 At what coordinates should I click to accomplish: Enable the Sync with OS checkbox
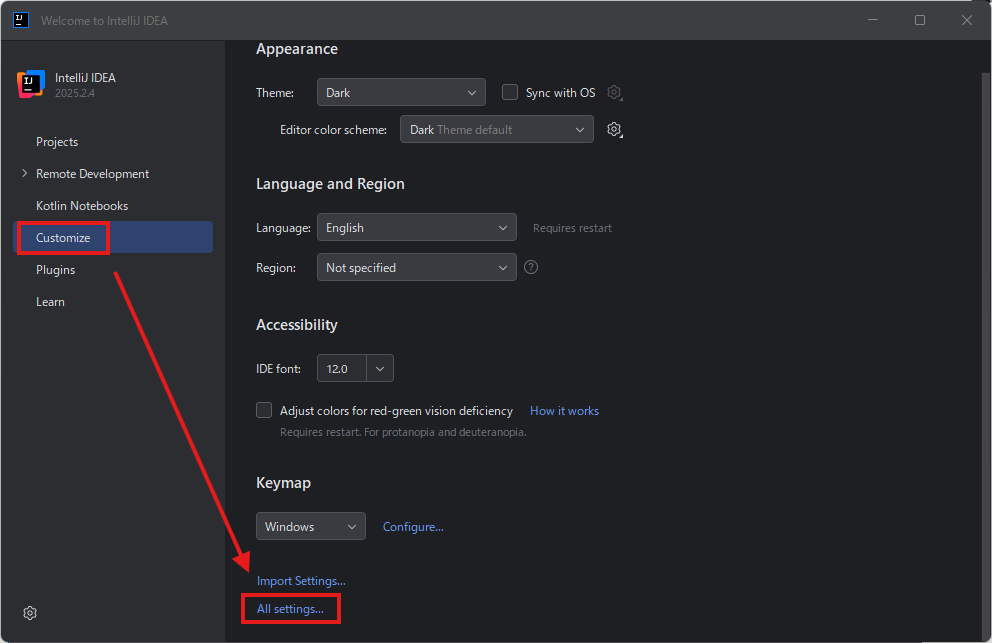(x=510, y=92)
